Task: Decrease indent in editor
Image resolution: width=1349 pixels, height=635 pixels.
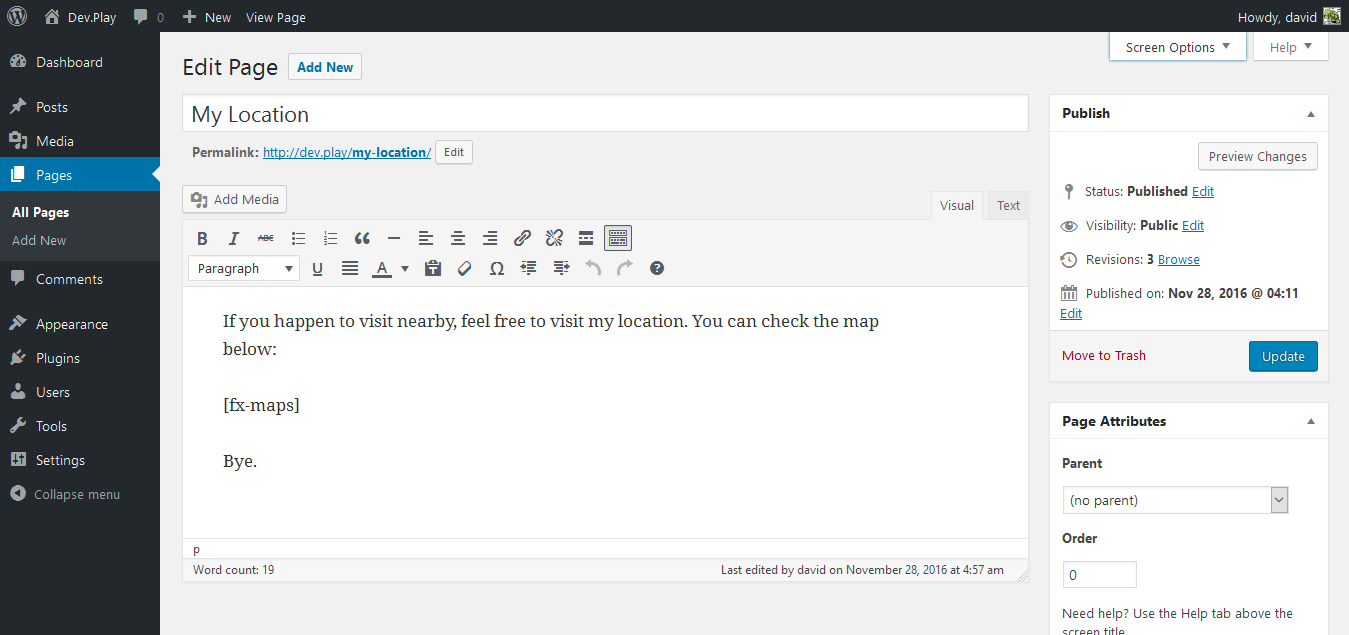Action: (529, 268)
